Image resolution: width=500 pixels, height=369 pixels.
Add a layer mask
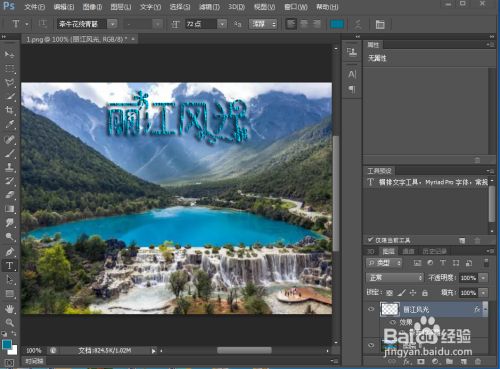point(421,361)
